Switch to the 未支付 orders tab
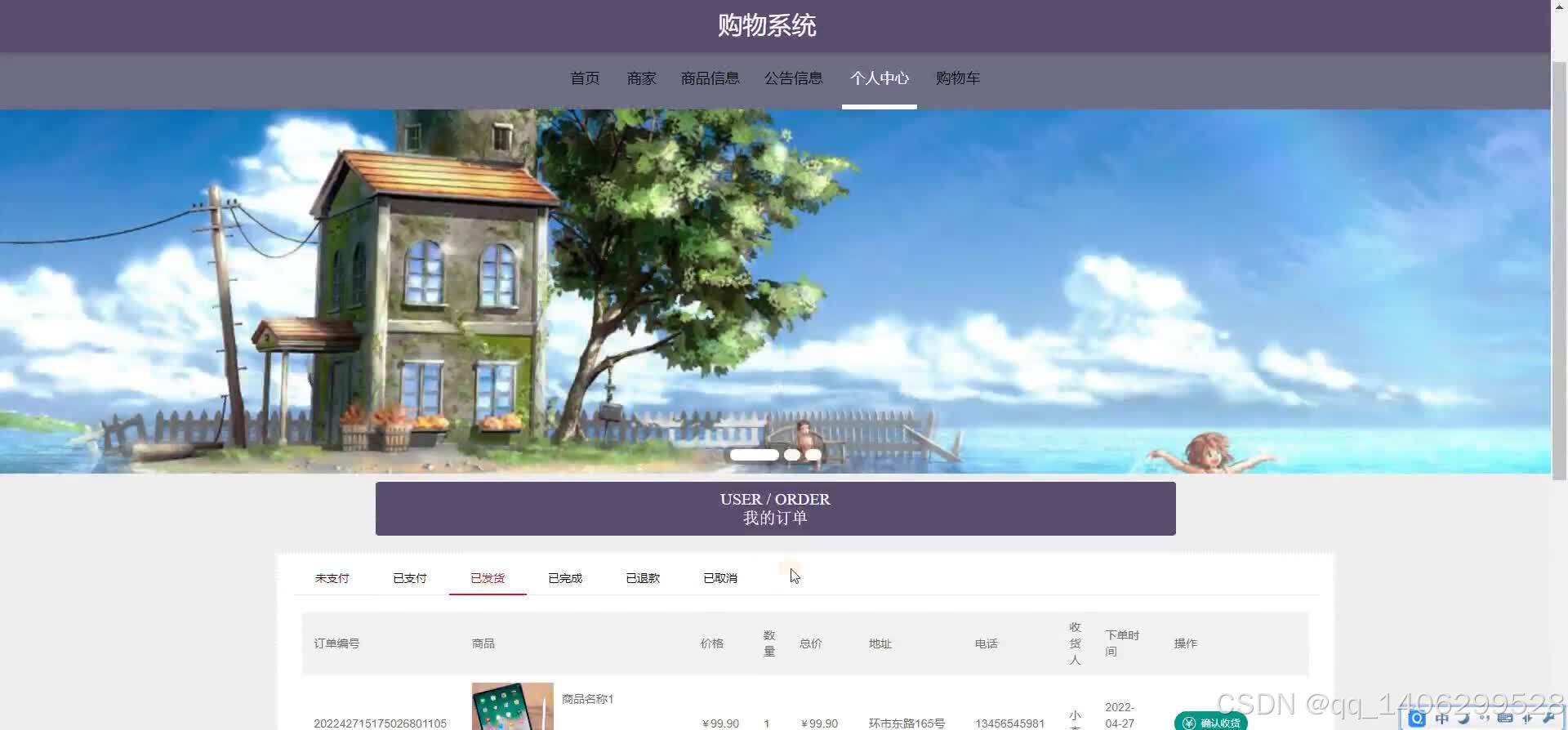1568x730 pixels. pos(332,578)
